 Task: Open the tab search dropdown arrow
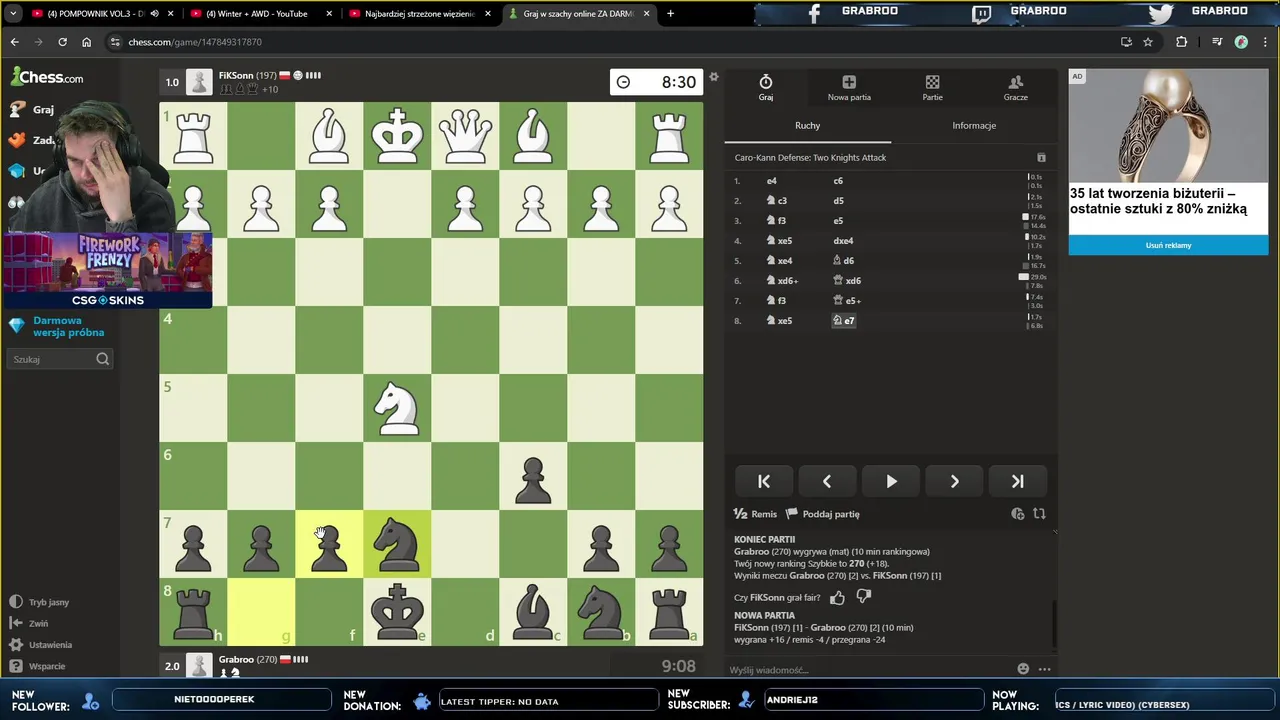pyautogui.click(x=12, y=14)
